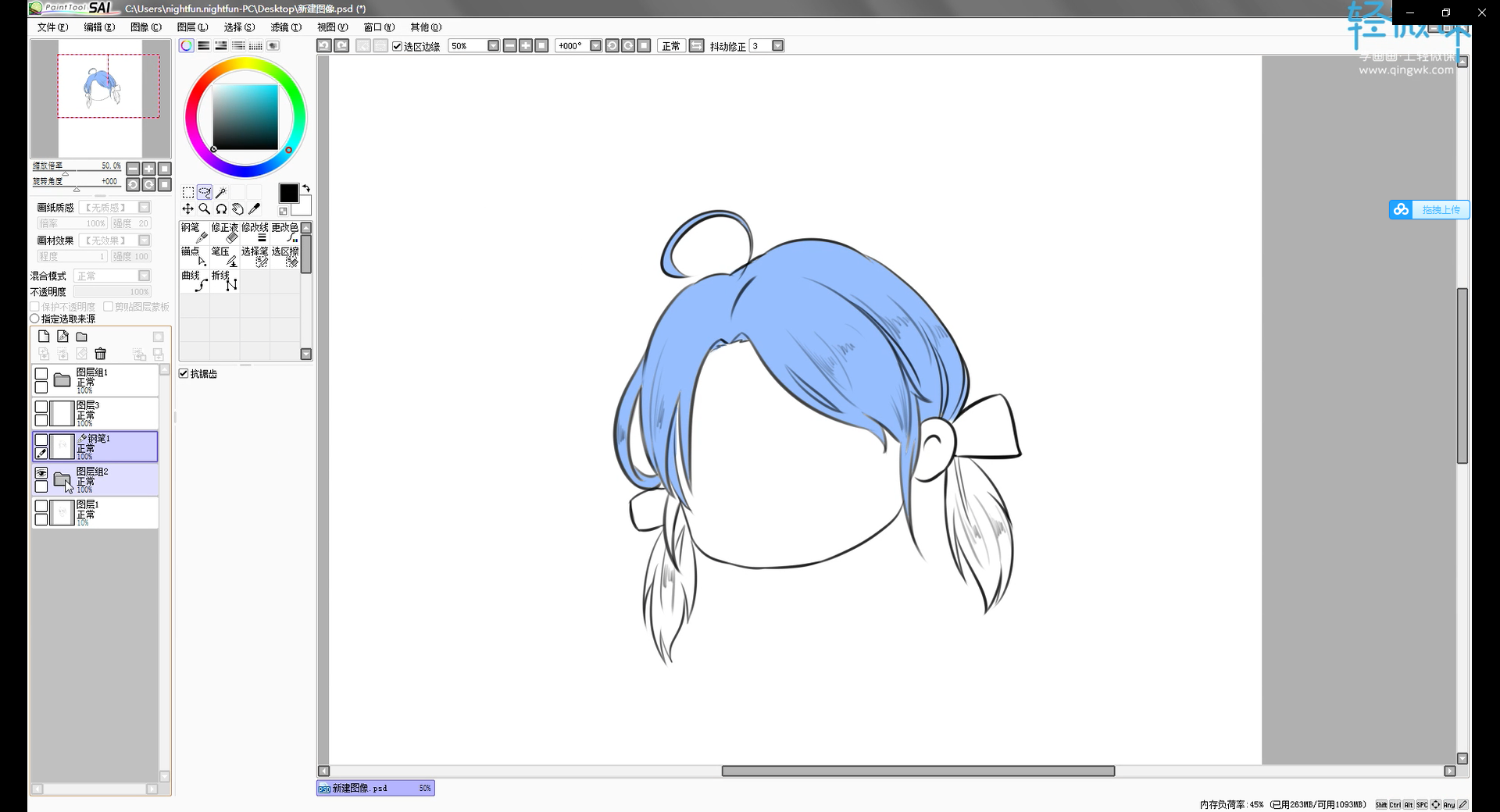Viewport: 1500px width, 812px height.
Task: Open the 50% zoom dropdown in toolbar
Action: click(x=493, y=46)
